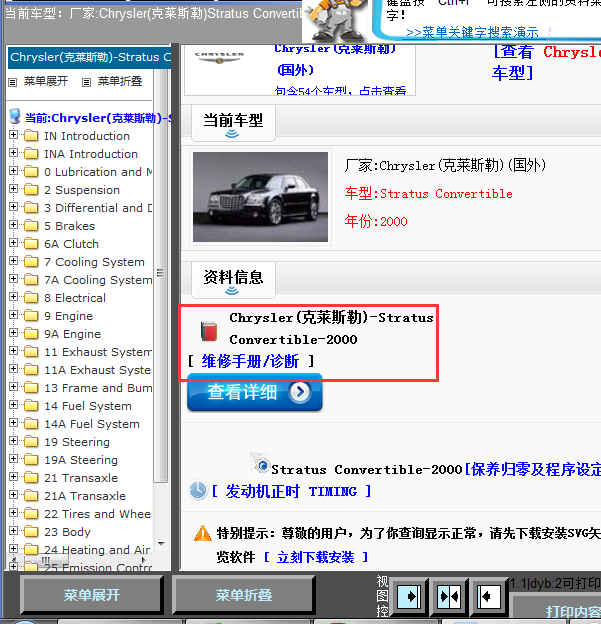Expand the 9A Engine node

coord(14,333)
